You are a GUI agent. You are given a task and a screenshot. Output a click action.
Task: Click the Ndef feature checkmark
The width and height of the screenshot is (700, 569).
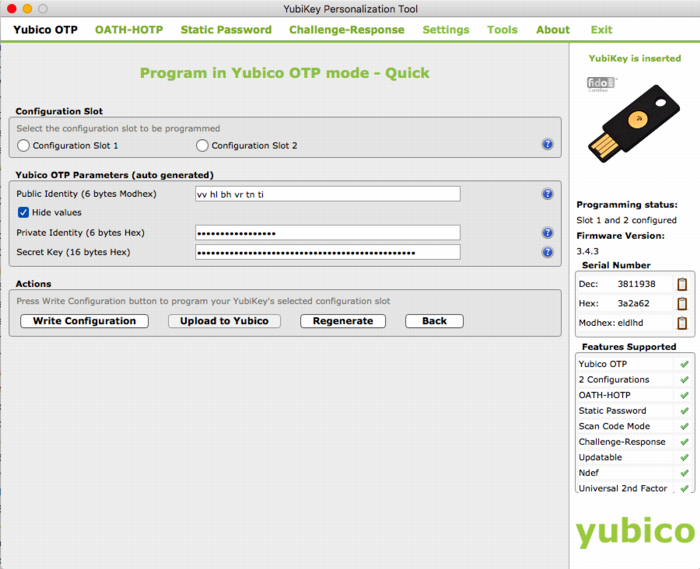[684, 473]
